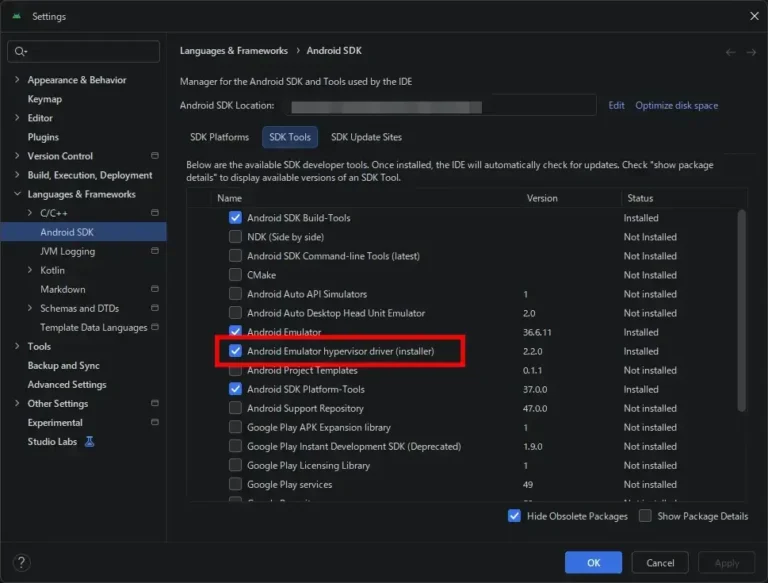Enable Show Package Details checkbox
768x583 pixels.
pyautogui.click(x=645, y=516)
